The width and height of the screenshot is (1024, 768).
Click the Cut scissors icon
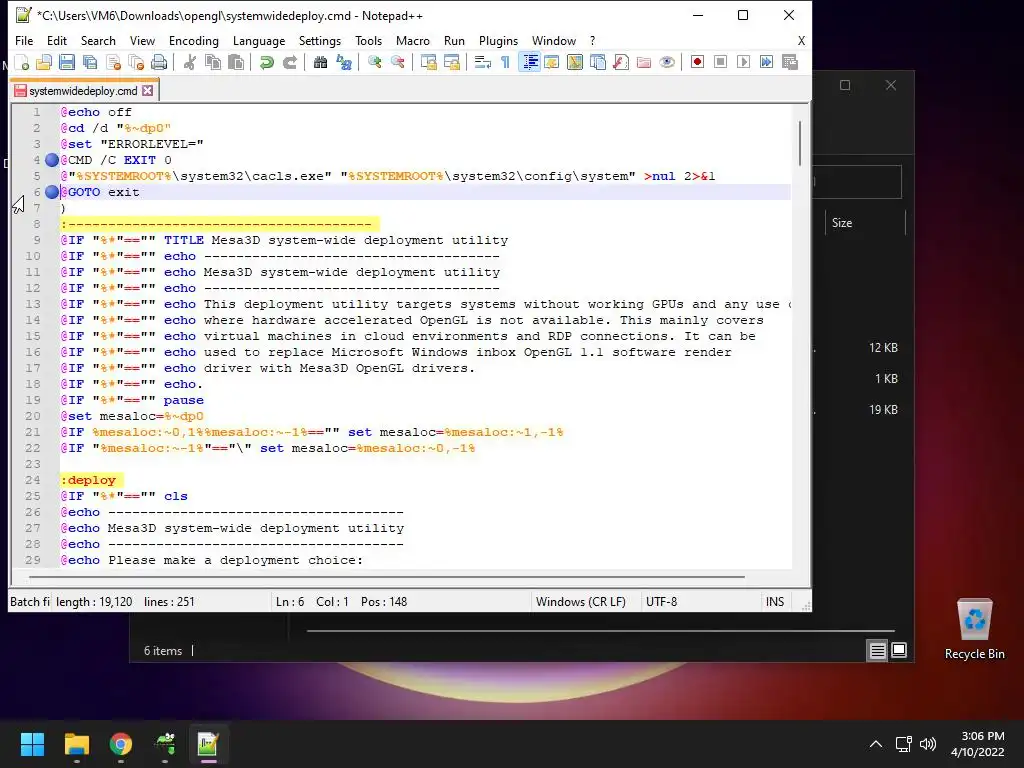click(x=190, y=63)
